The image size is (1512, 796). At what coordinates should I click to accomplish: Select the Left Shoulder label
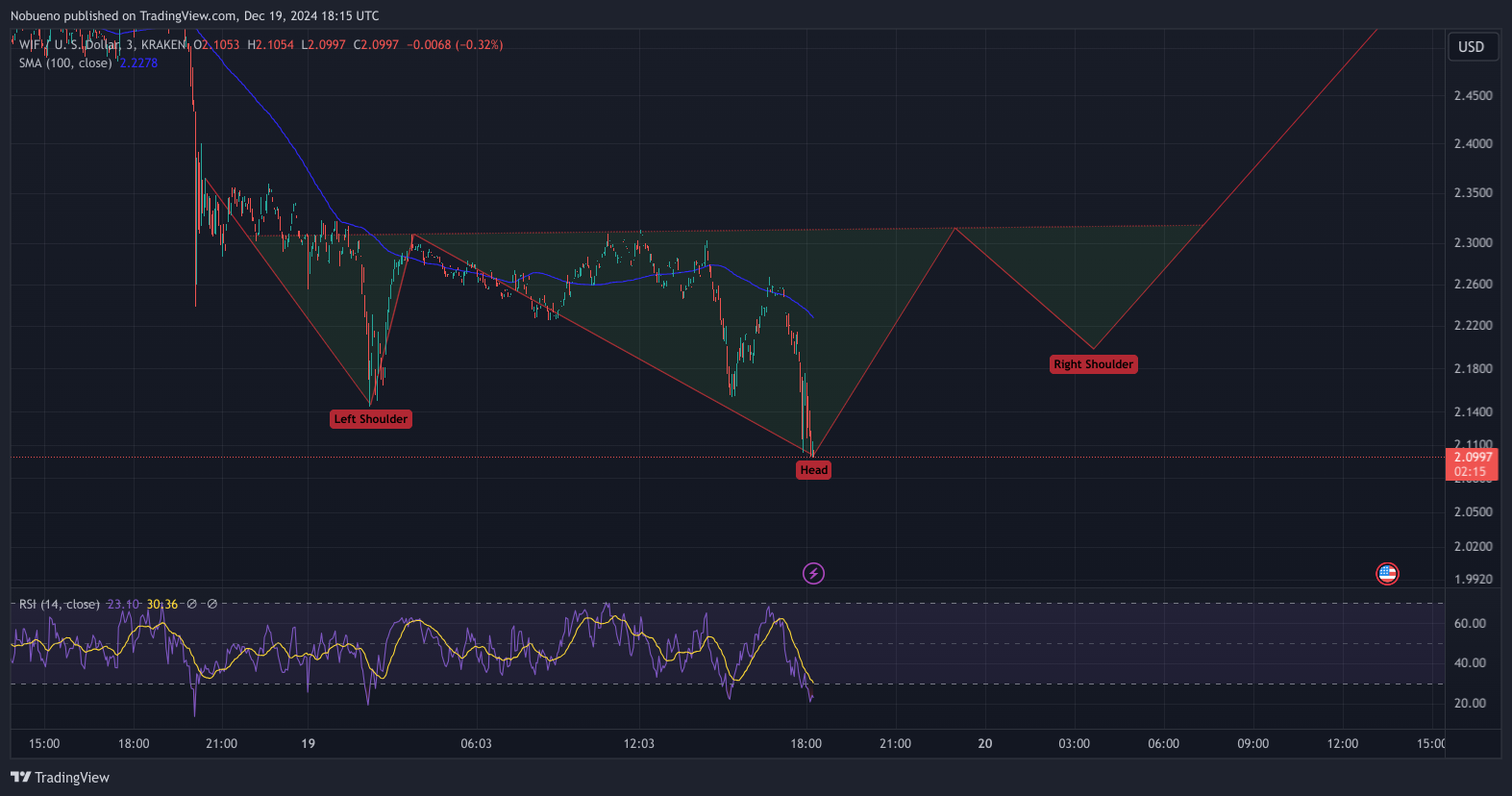371,419
